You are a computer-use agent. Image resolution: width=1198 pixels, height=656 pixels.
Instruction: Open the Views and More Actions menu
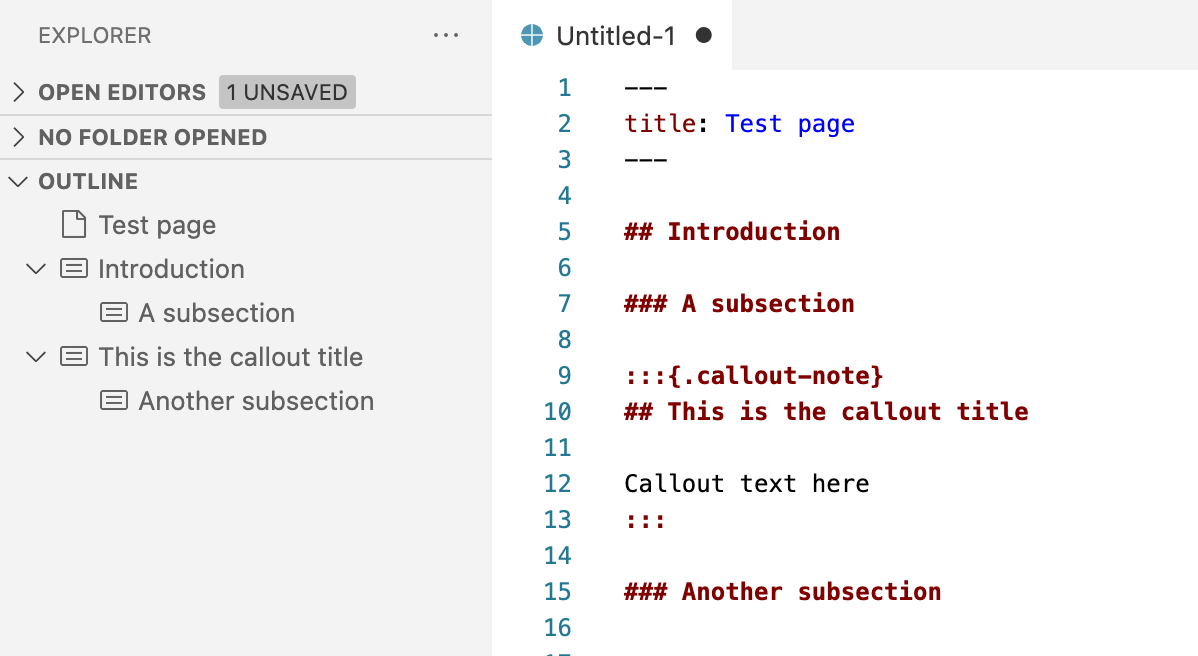coord(446,35)
